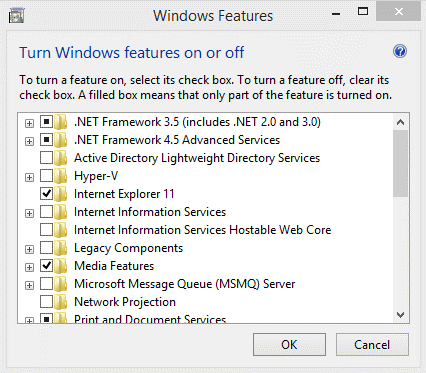
Task: Click the folder icon beside Internet Explorer 11
Action: [61, 194]
